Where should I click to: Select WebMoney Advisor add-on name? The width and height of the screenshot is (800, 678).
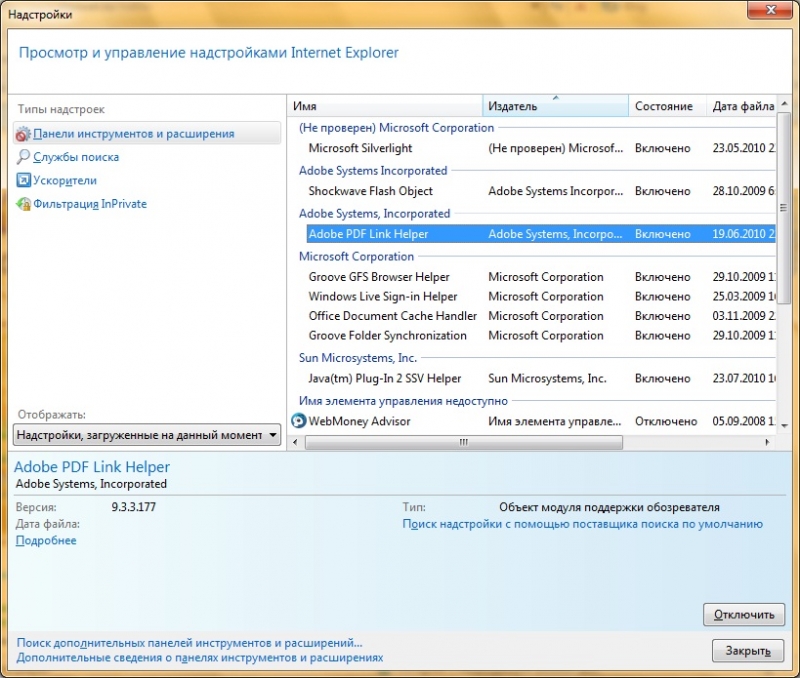359,421
